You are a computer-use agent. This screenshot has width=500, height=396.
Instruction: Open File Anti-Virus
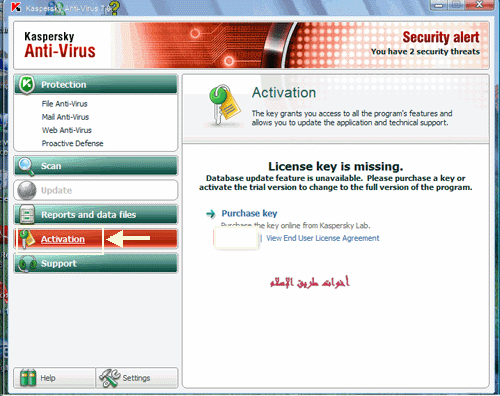pos(64,104)
